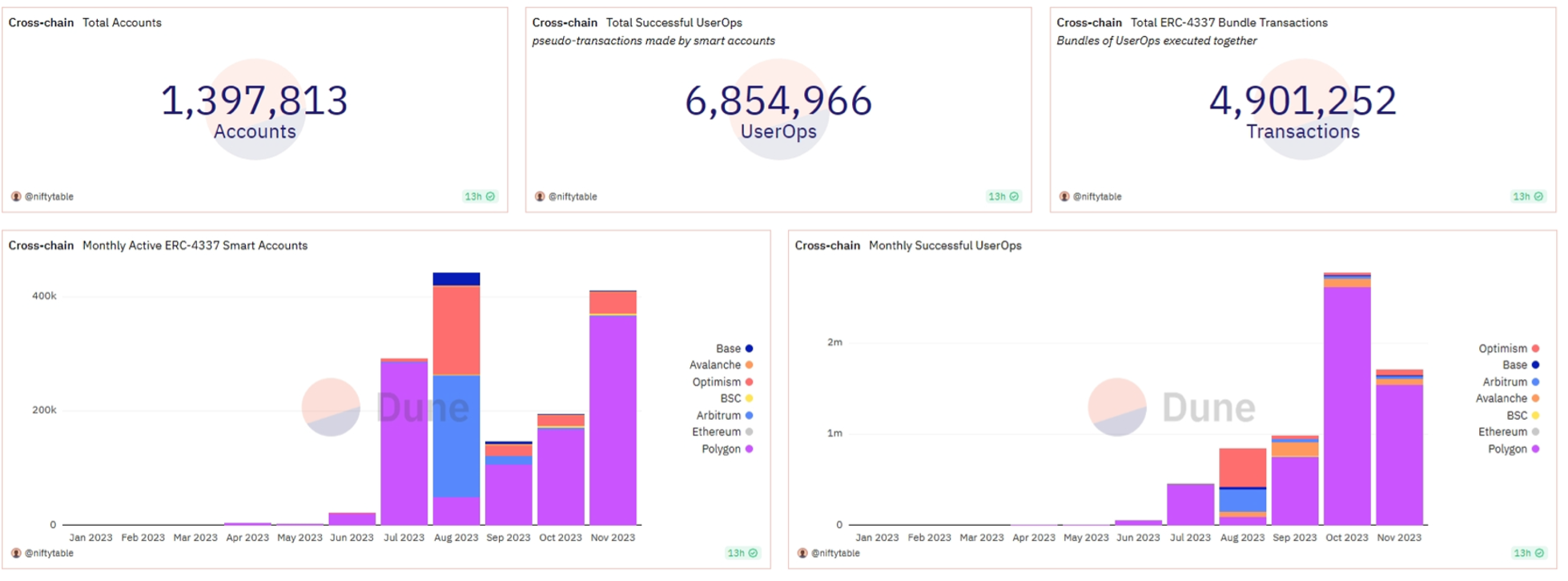Click the Dune logo watermark in the Monthly Successful UserOps chart
1568x581 pixels.
point(1172,408)
